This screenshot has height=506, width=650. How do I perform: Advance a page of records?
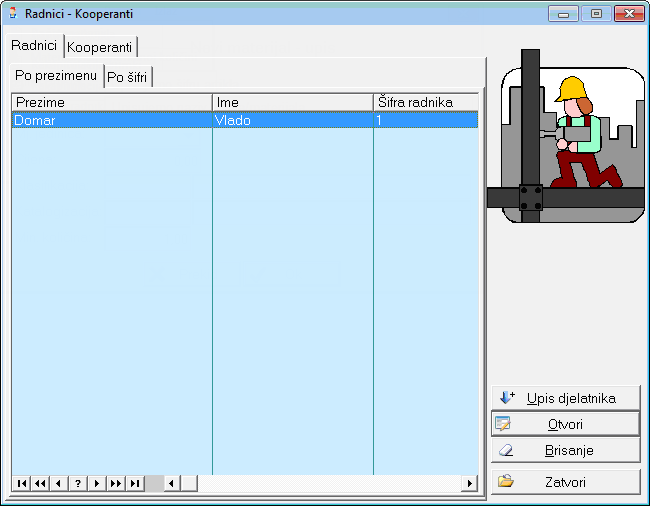pos(116,483)
